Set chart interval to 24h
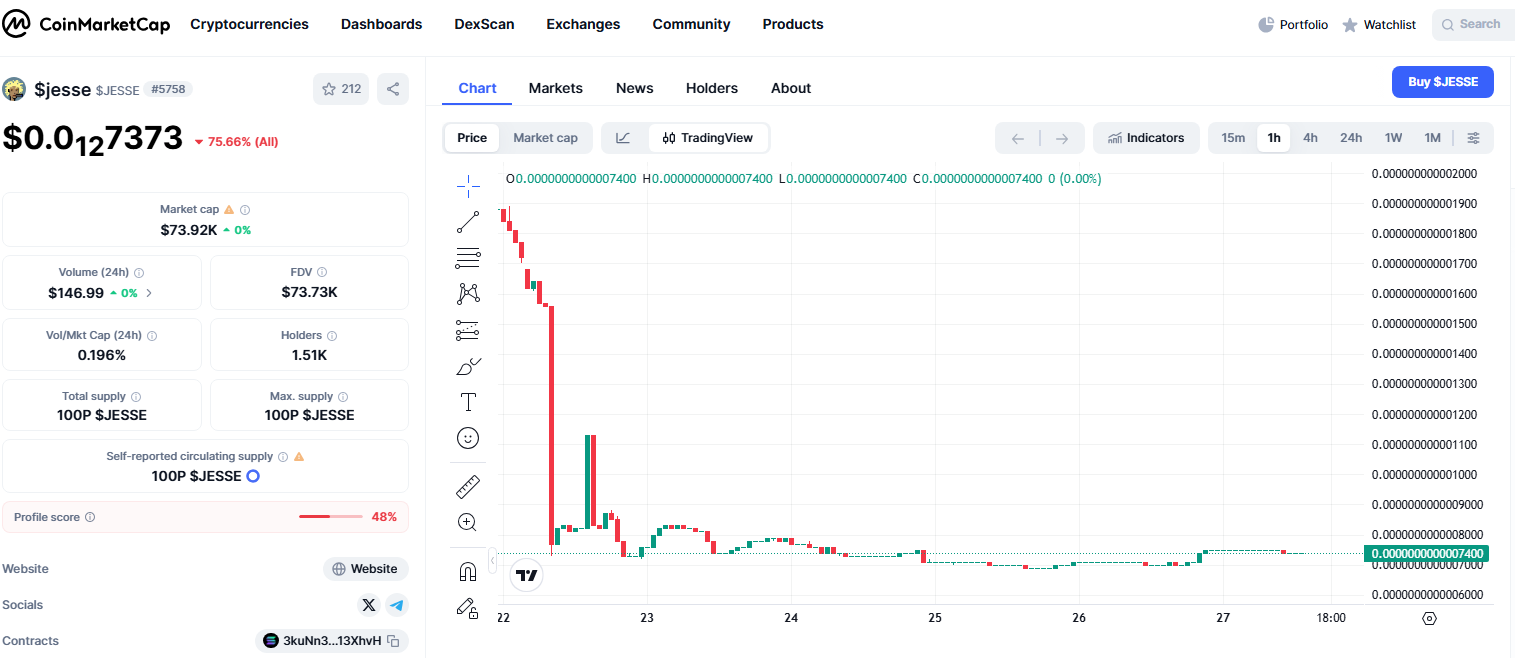Viewport: 1515px width, 658px height. pyautogui.click(x=1351, y=138)
